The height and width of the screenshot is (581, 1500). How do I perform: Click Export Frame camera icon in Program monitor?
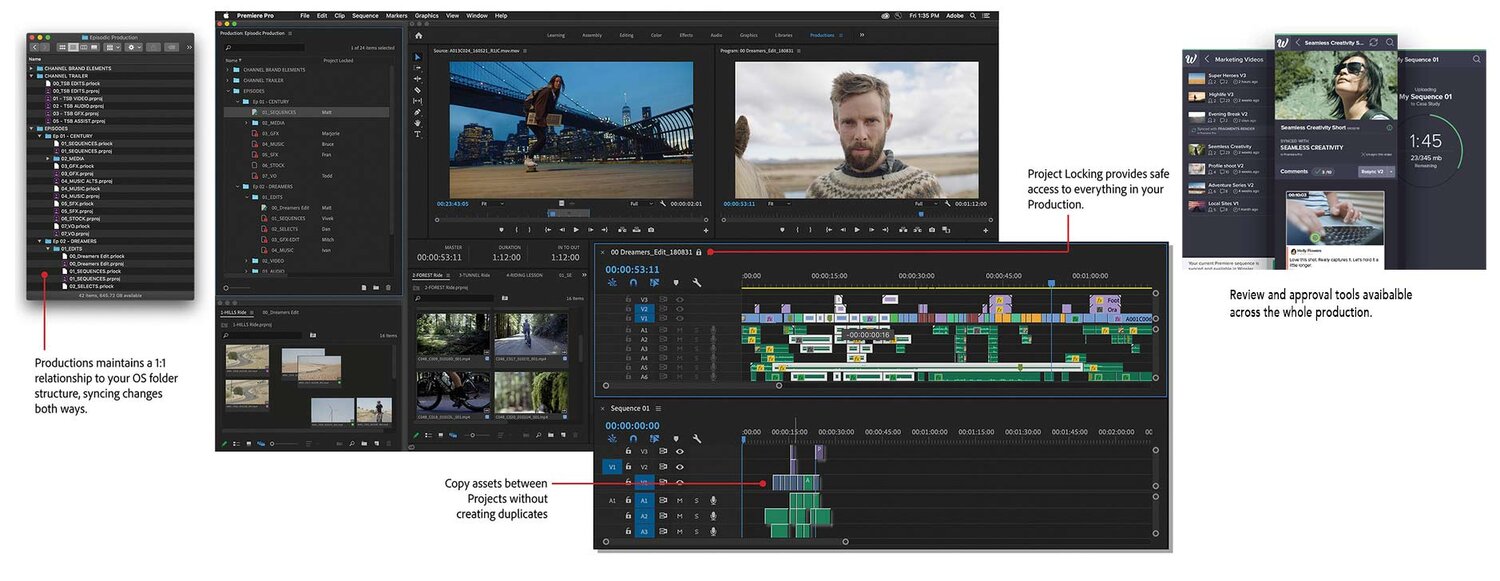931,229
